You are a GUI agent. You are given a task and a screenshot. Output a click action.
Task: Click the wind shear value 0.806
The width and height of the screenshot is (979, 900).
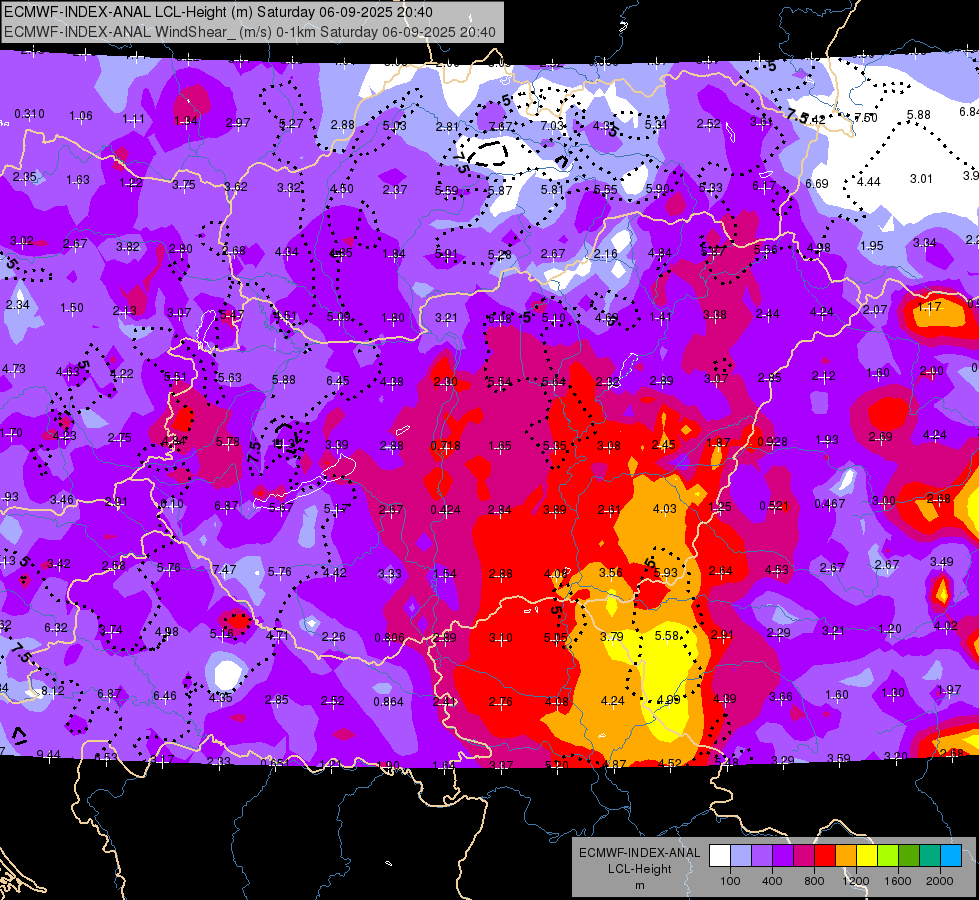(x=389, y=637)
